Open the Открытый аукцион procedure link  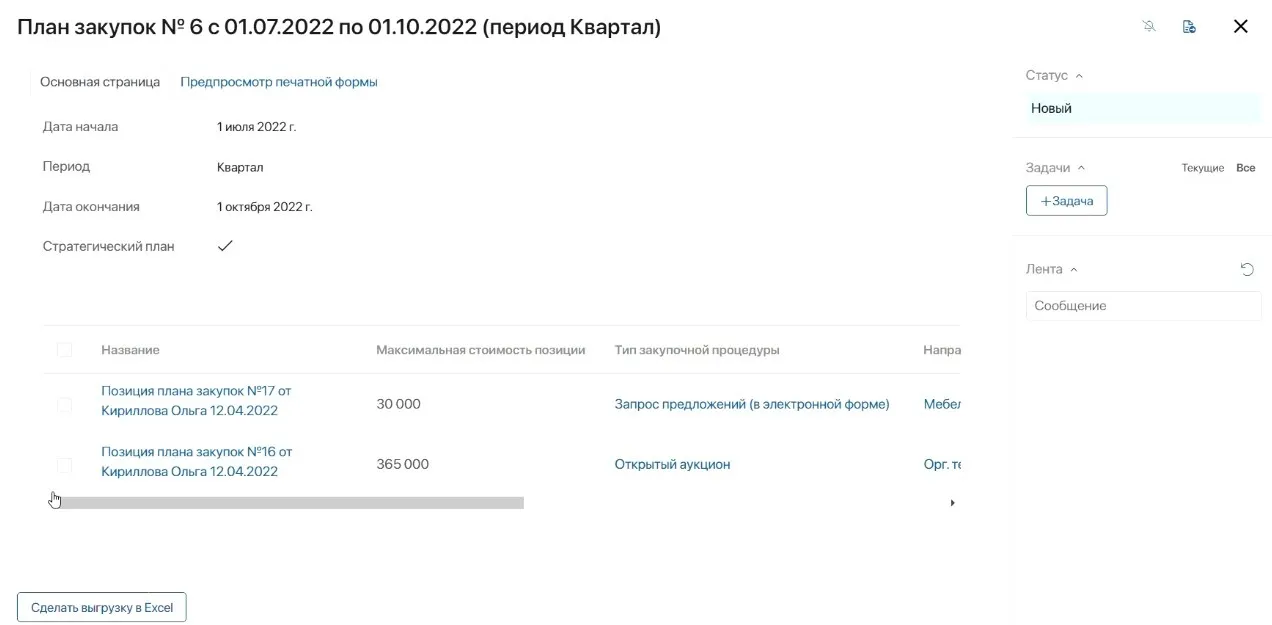coord(672,464)
